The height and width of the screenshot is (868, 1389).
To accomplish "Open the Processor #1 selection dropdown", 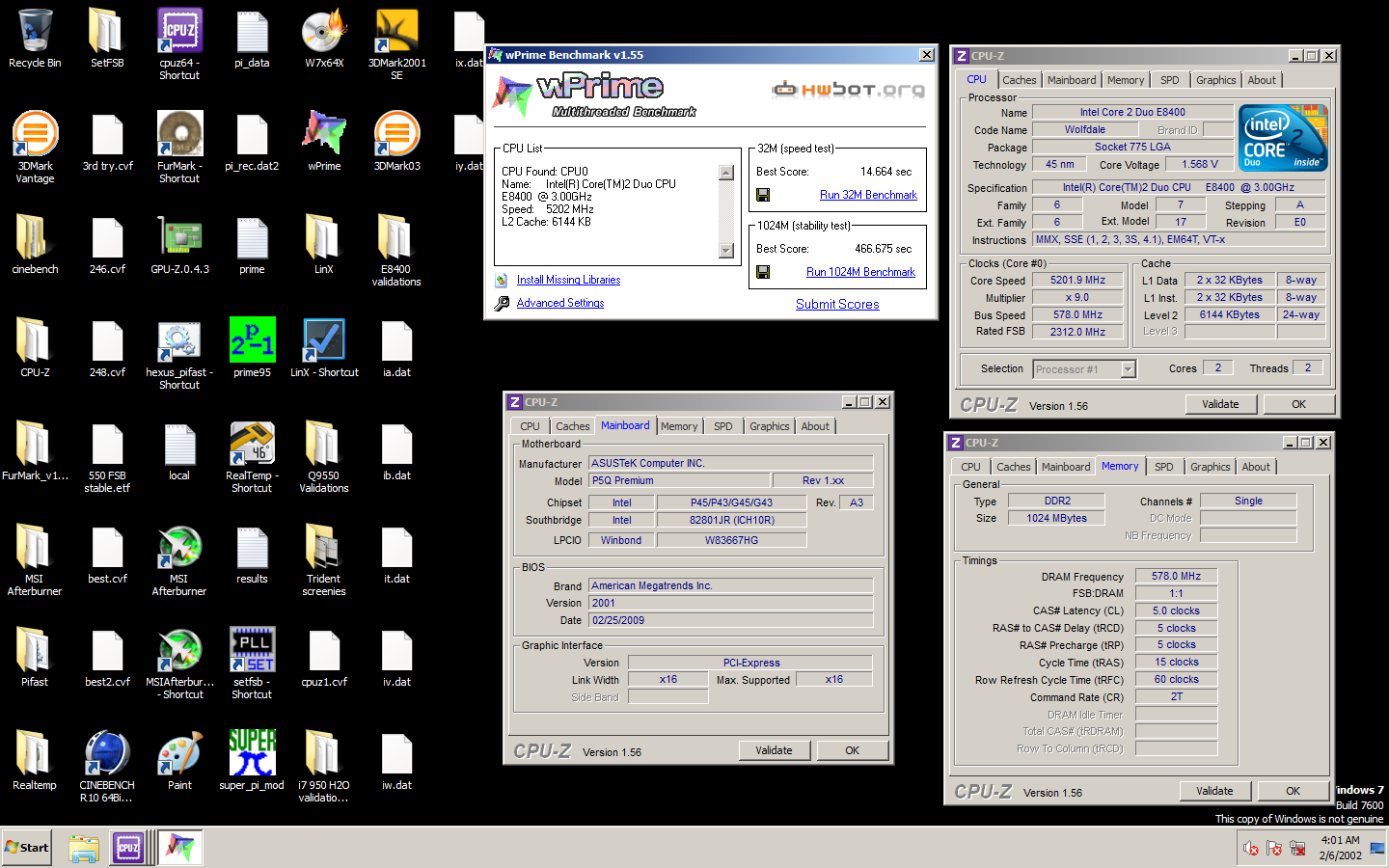I will [1084, 369].
